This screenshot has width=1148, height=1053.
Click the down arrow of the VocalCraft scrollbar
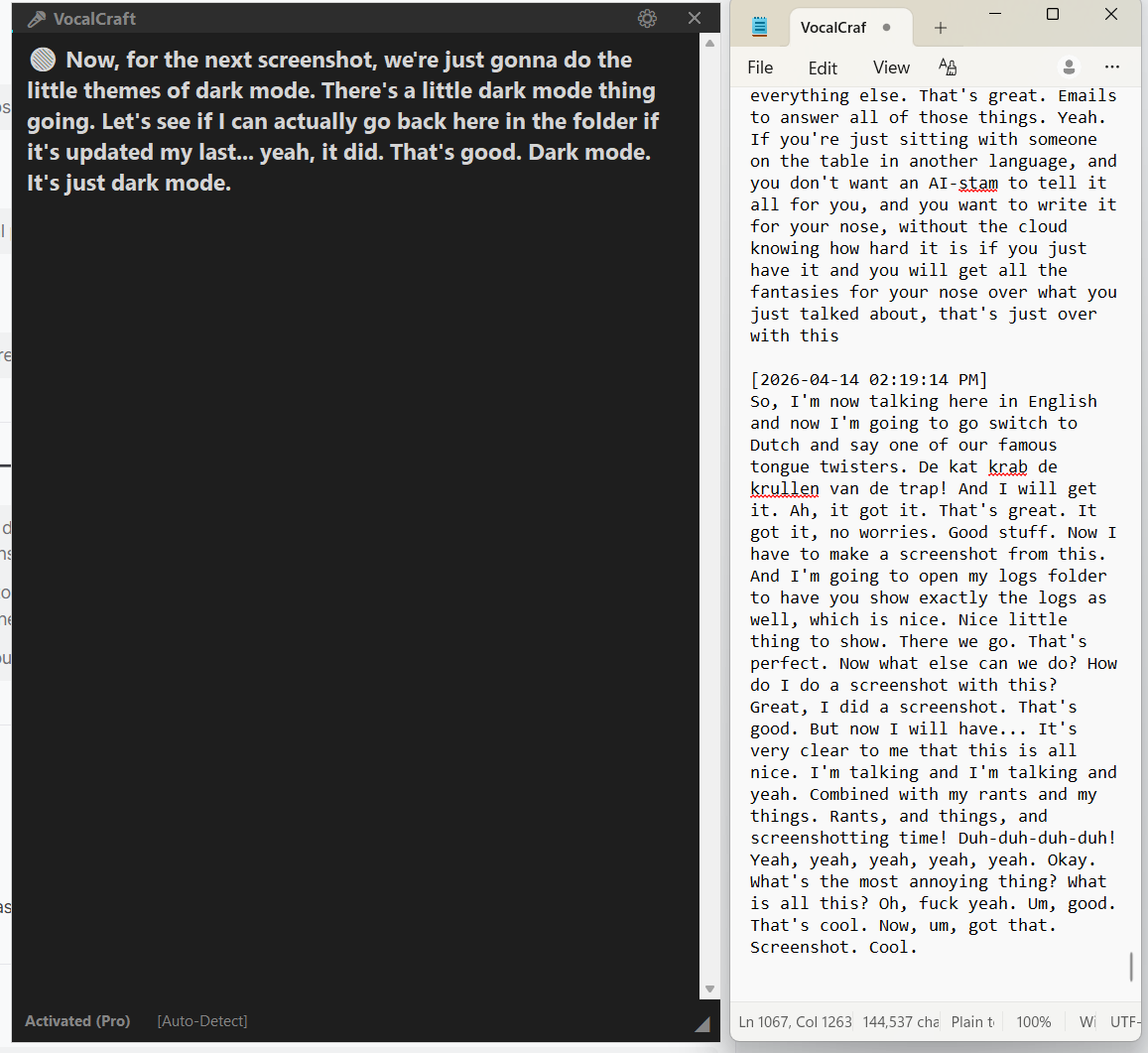coord(710,988)
